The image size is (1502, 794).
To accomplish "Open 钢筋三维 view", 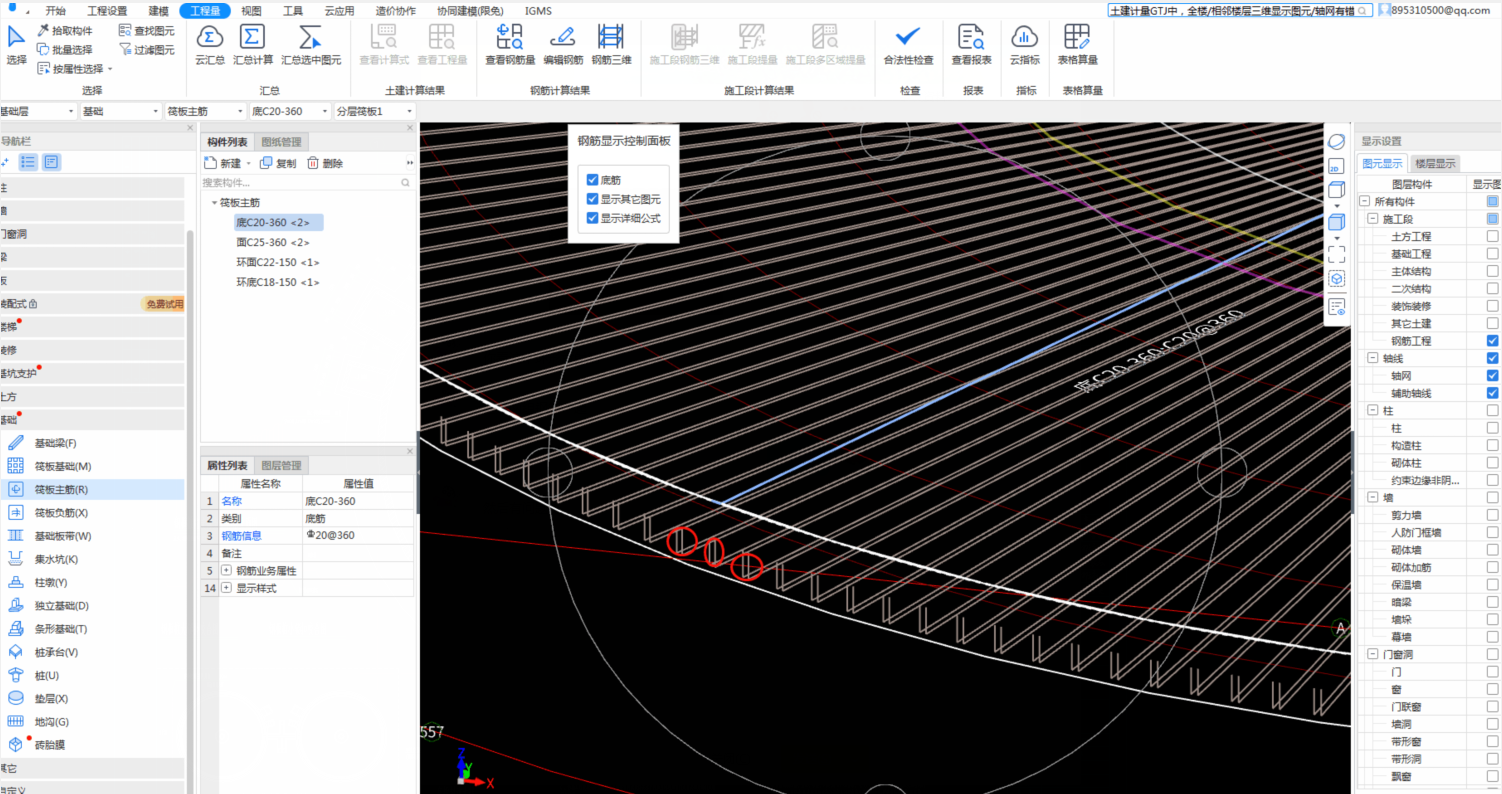I will click(x=611, y=46).
